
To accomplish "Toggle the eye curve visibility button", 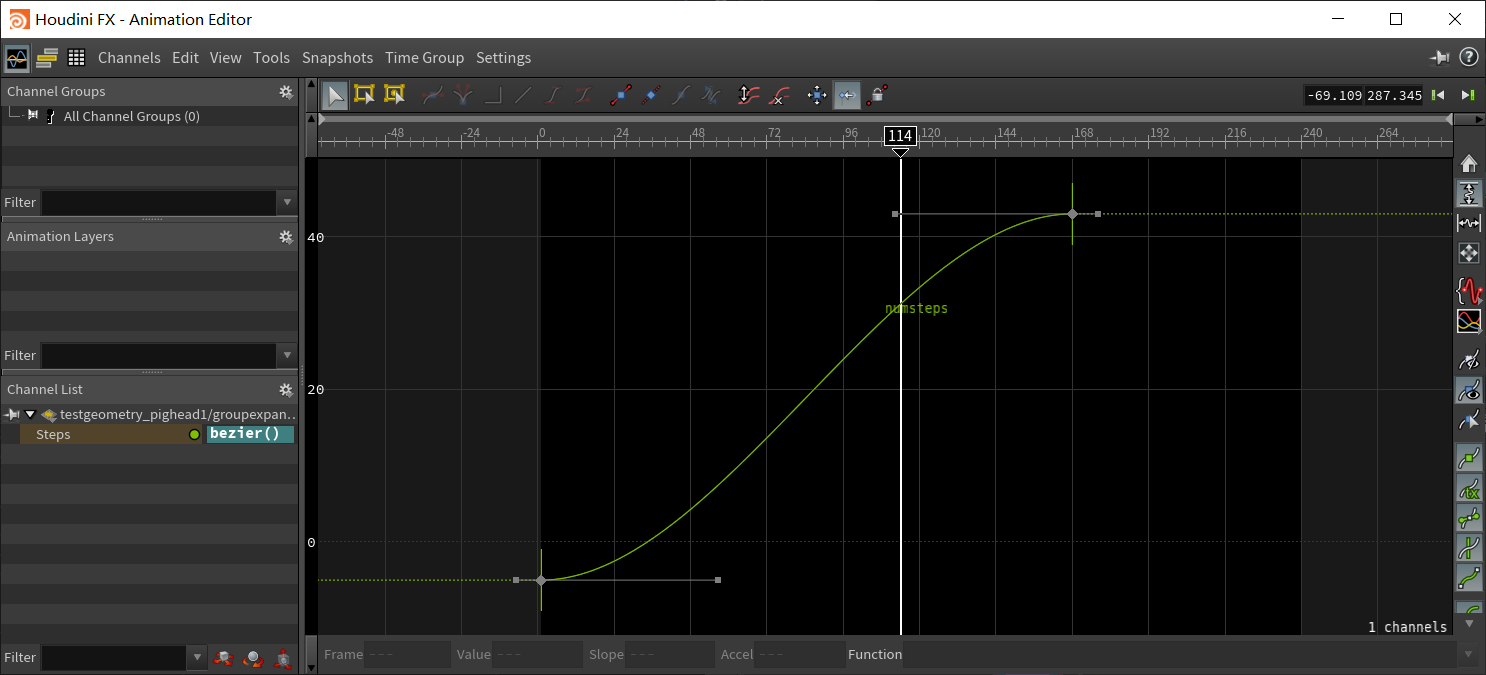I will [1469, 390].
